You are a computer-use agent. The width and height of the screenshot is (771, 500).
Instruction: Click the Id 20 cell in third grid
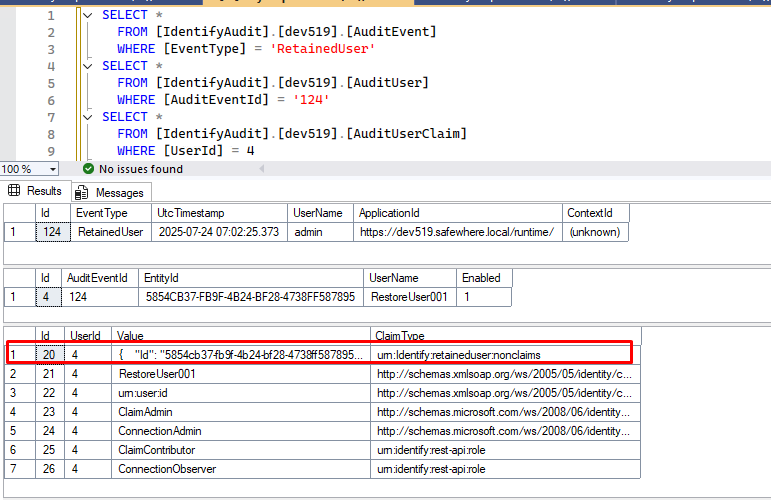pyautogui.click(x=50, y=355)
